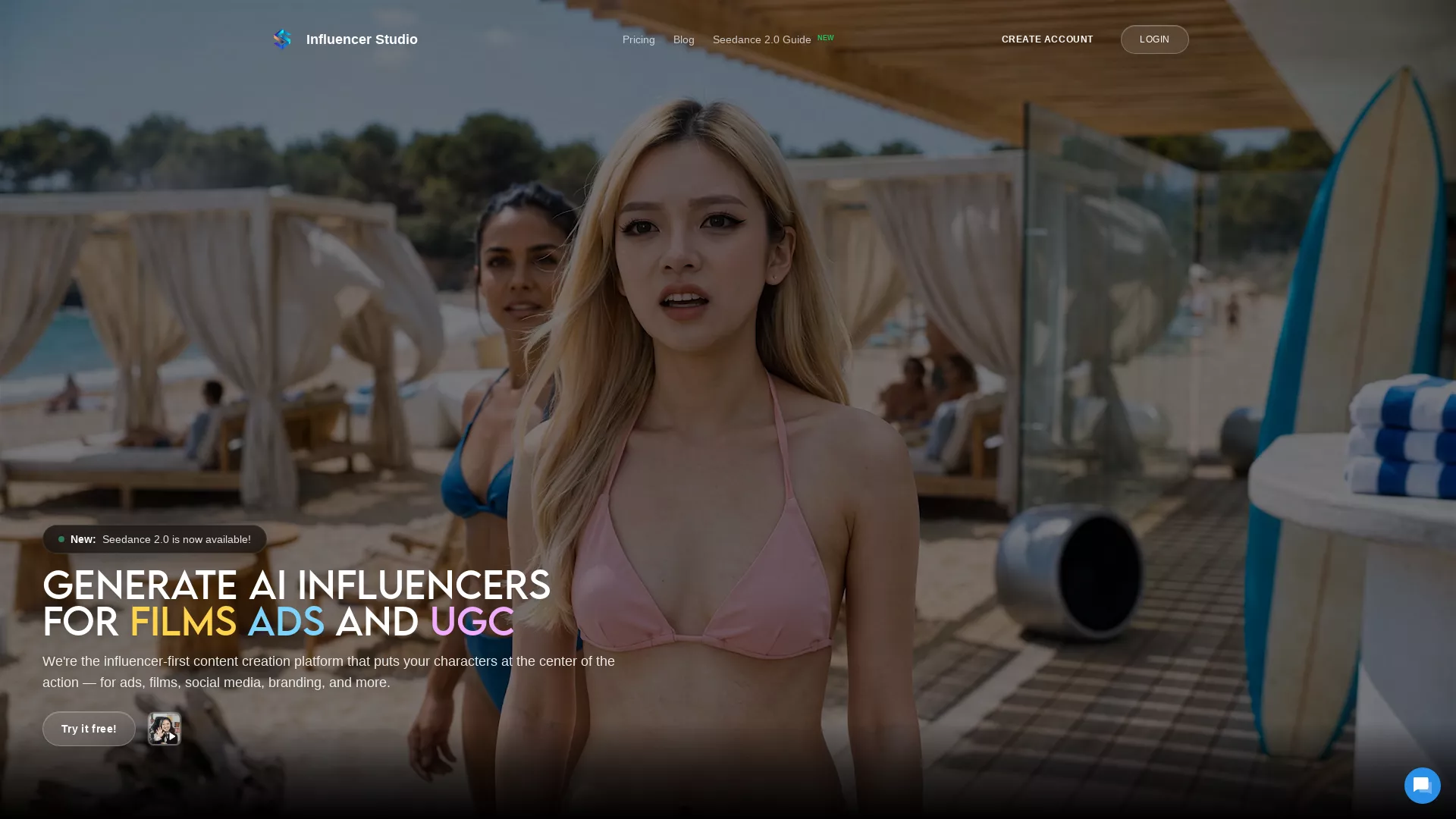Open the chat support bubble
Screen dimensions: 1456x819
(1422, 786)
